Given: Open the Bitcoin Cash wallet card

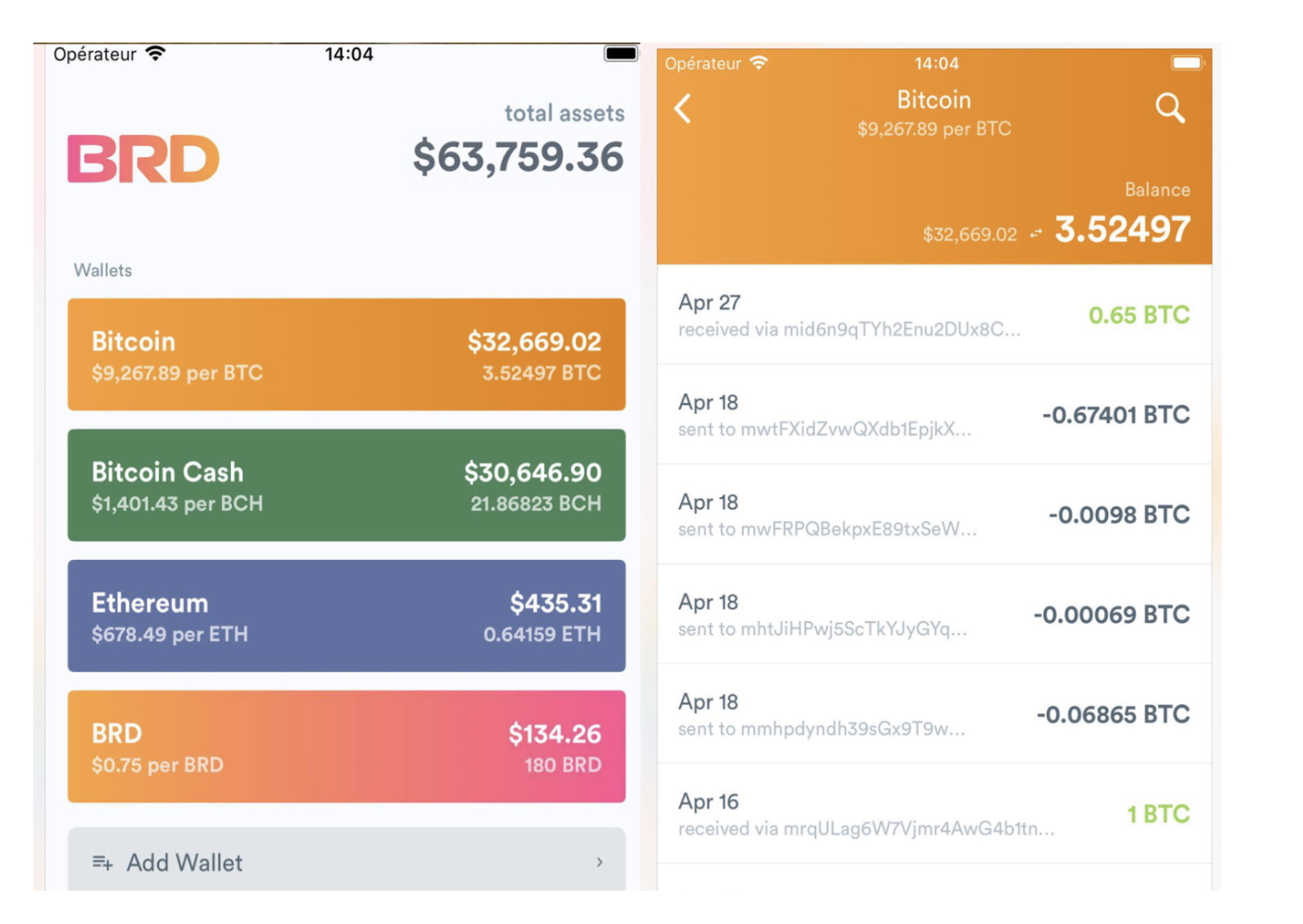Looking at the screenshot, I should click(347, 485).
